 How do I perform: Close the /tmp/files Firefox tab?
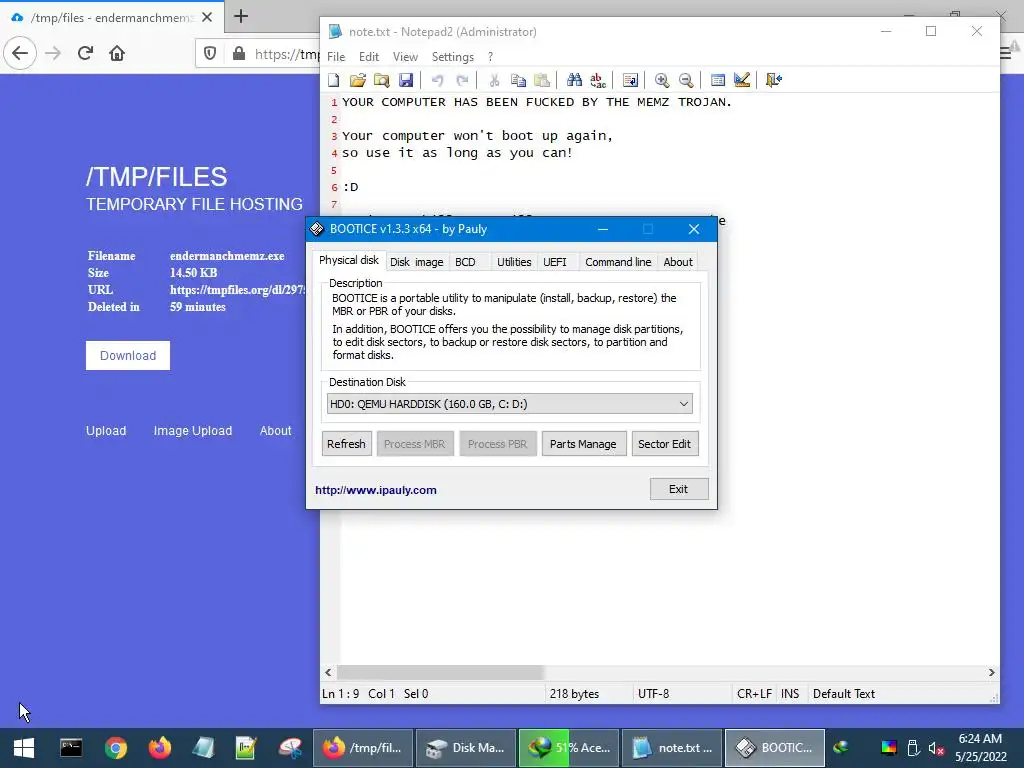[x=207, y=17]
